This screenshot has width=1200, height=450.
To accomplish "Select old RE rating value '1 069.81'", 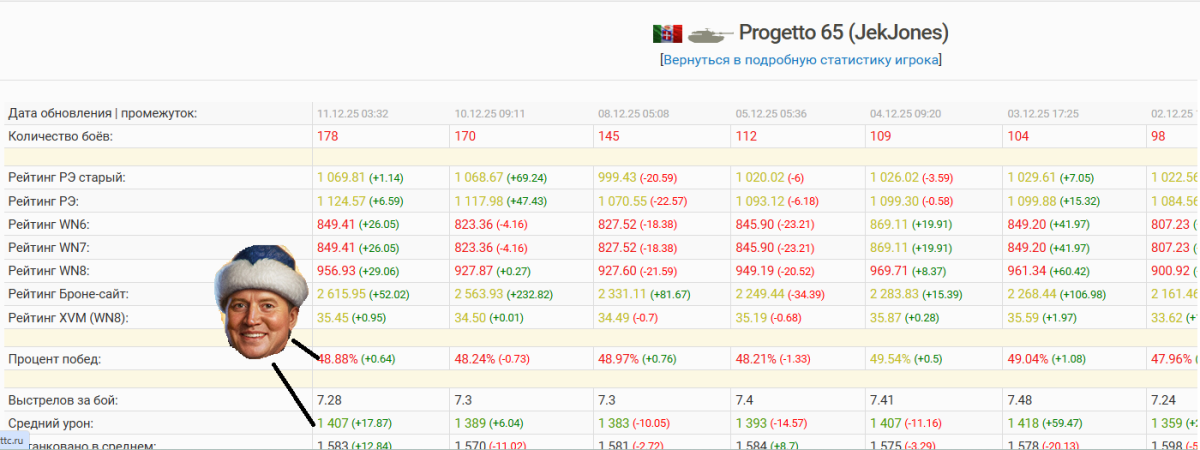I will coord(341,177).
